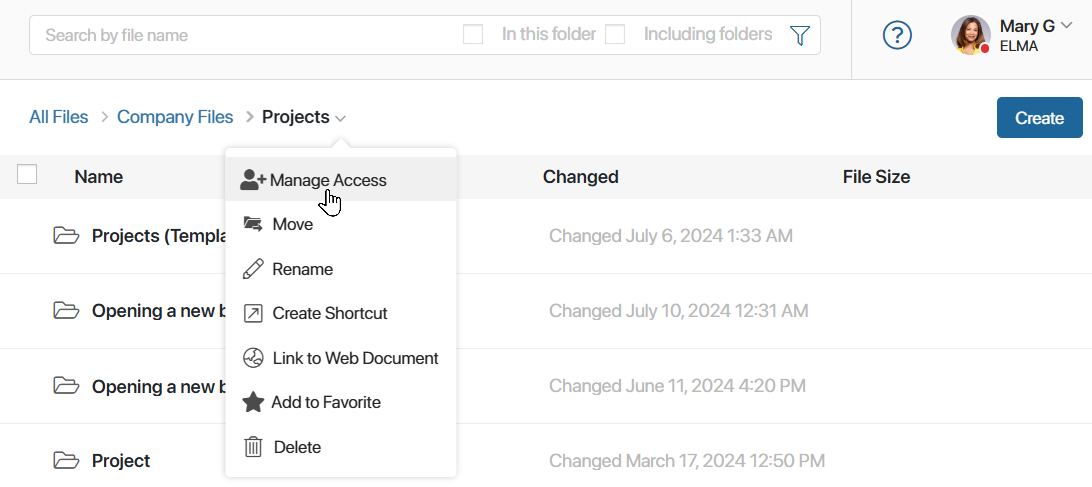Collapse the Projects breadcrumb dropdown chevron

point(340,119)
